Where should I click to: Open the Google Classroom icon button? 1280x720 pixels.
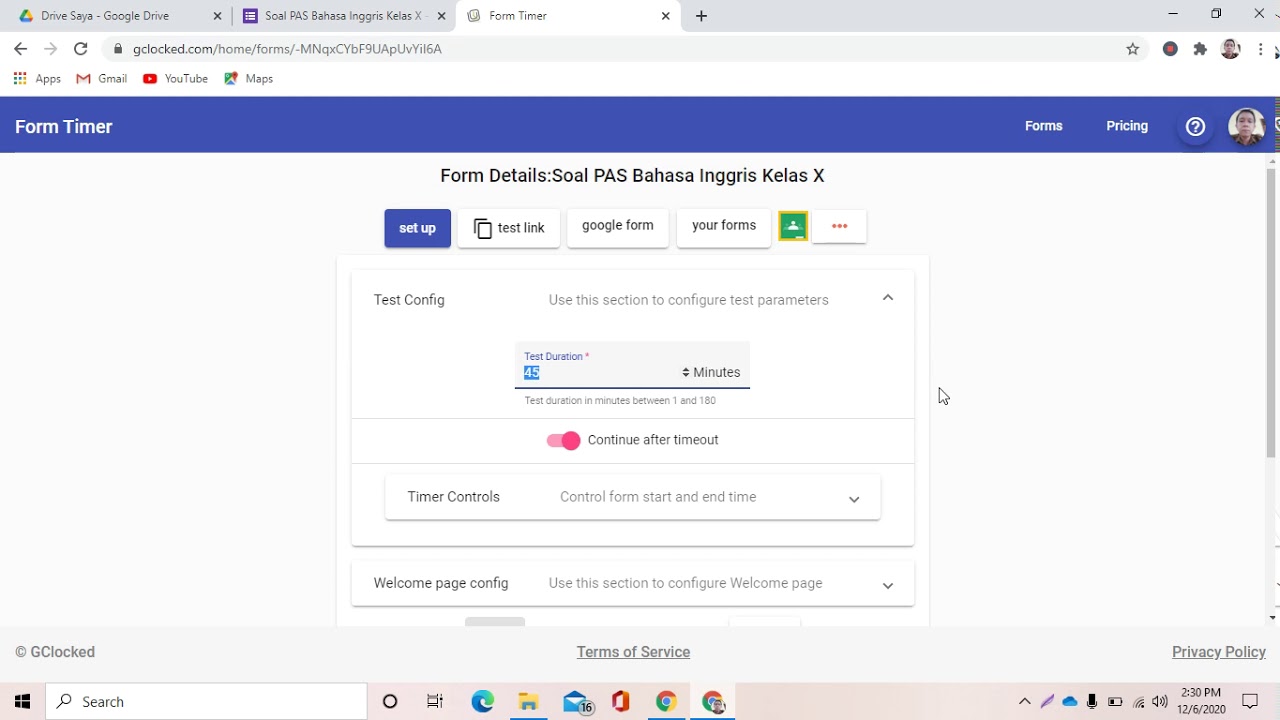pos(793,226)
